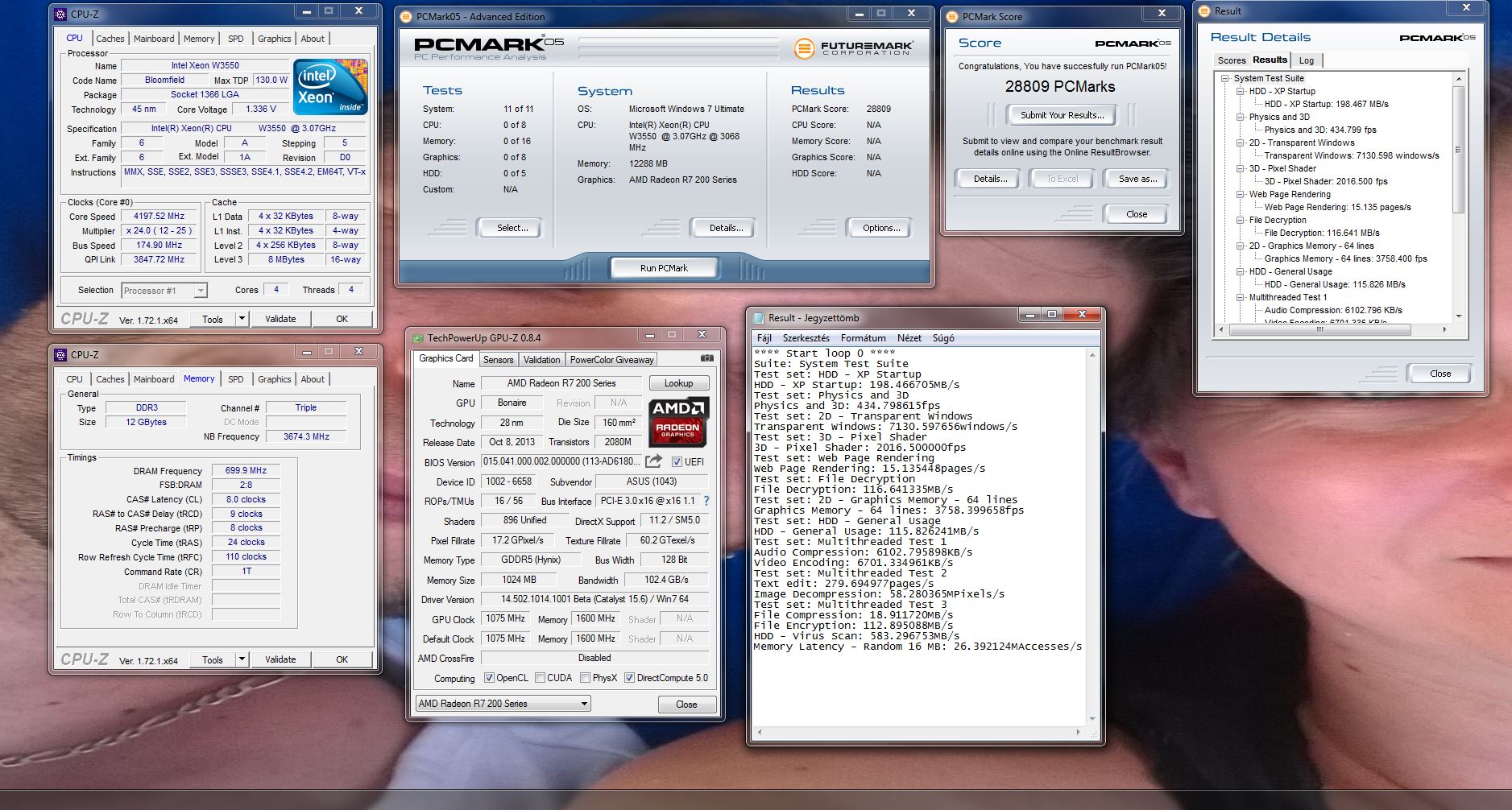Image resolution: width=1512 pixels, height=810 pixels.
Task: Open the Formátum menu in Notepad
Action: pyautogui.click(x=863, y=338)
